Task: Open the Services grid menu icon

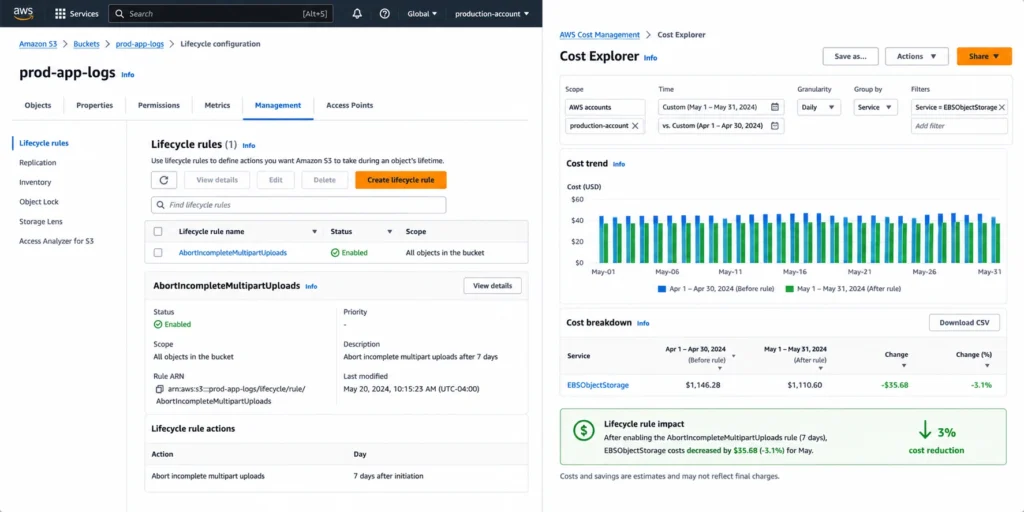Action: [x=60, y=14]
